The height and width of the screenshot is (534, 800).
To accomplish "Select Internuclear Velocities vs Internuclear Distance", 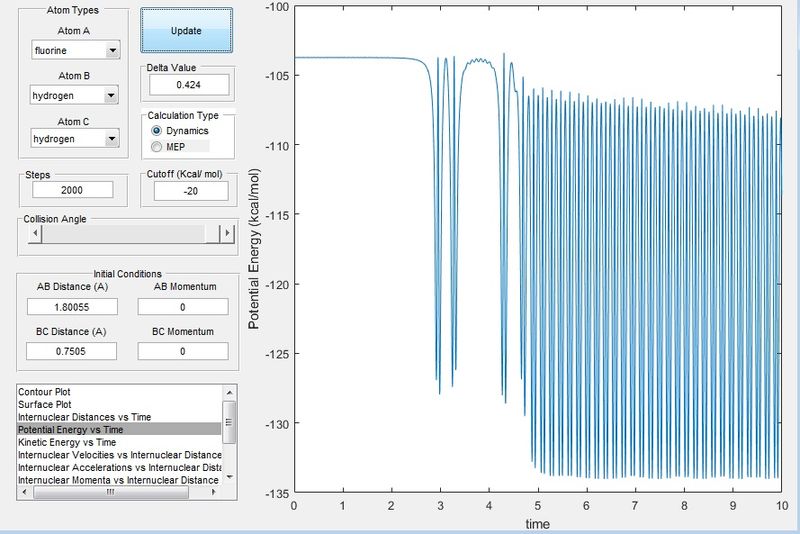I will tap(120, 455).
